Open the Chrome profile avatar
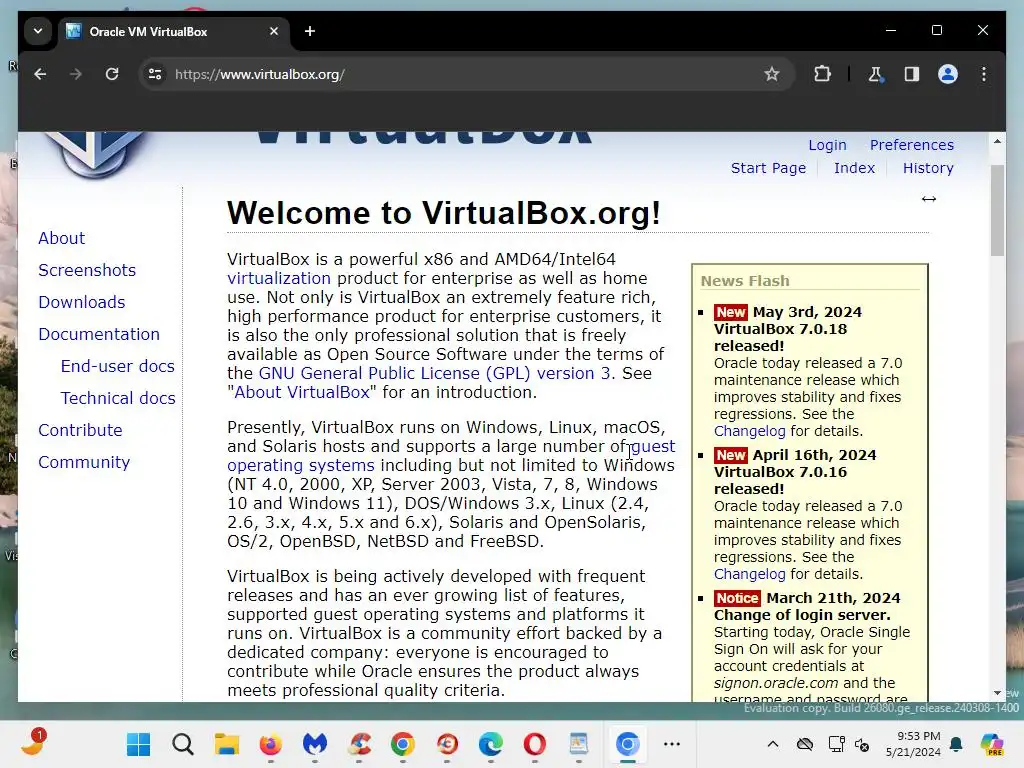 [x=948, y=74]
